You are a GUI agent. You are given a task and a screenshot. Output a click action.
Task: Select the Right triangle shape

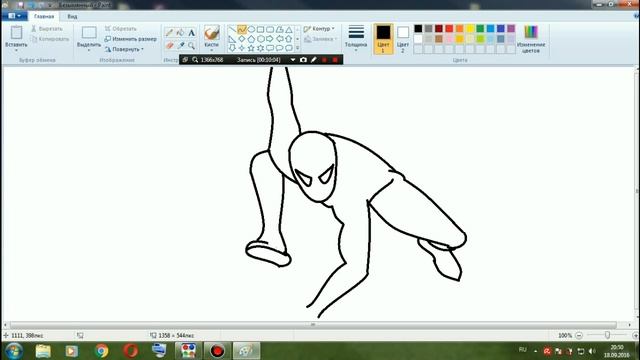[x=232, y=39]
